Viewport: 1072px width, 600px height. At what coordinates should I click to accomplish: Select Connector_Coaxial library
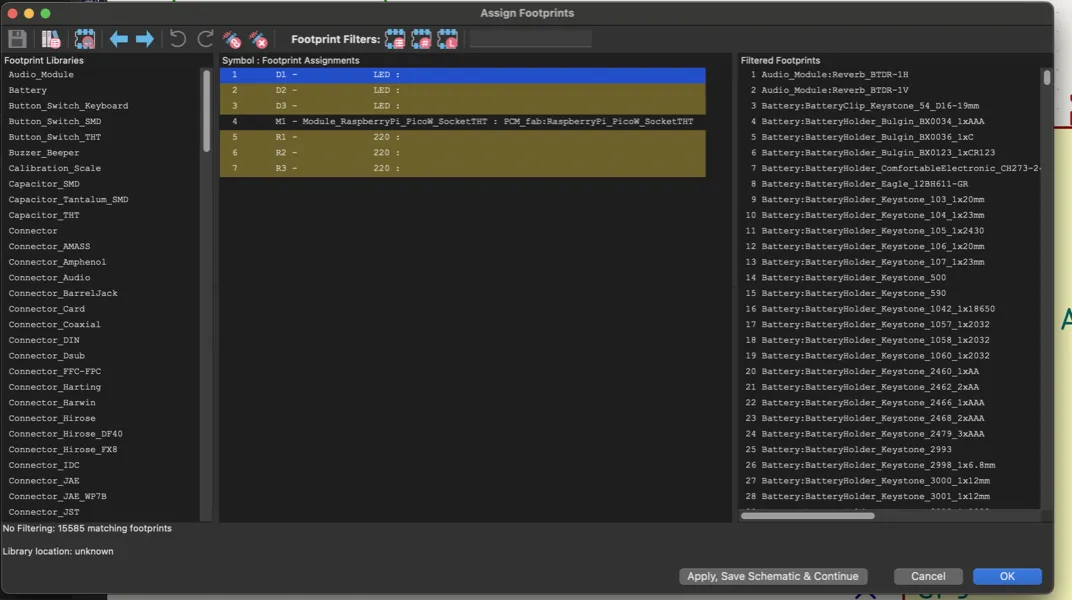[x=55, y=325]
